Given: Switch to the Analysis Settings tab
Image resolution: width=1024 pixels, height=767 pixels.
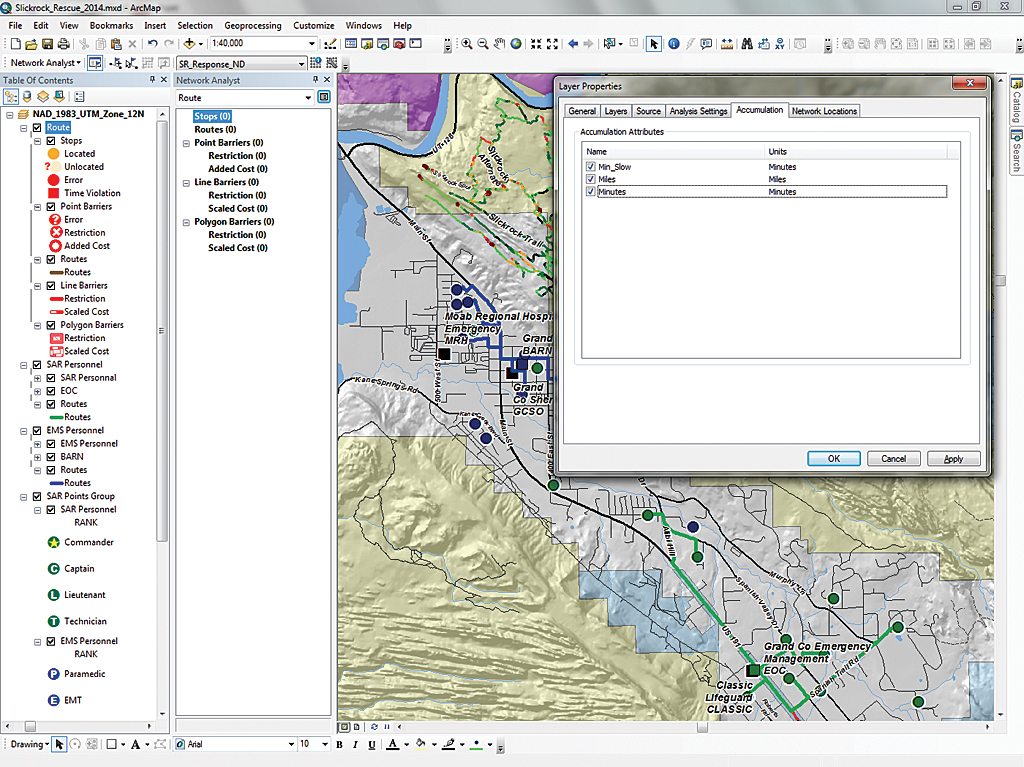Looking at the screenshot, I should click(698, 111).
